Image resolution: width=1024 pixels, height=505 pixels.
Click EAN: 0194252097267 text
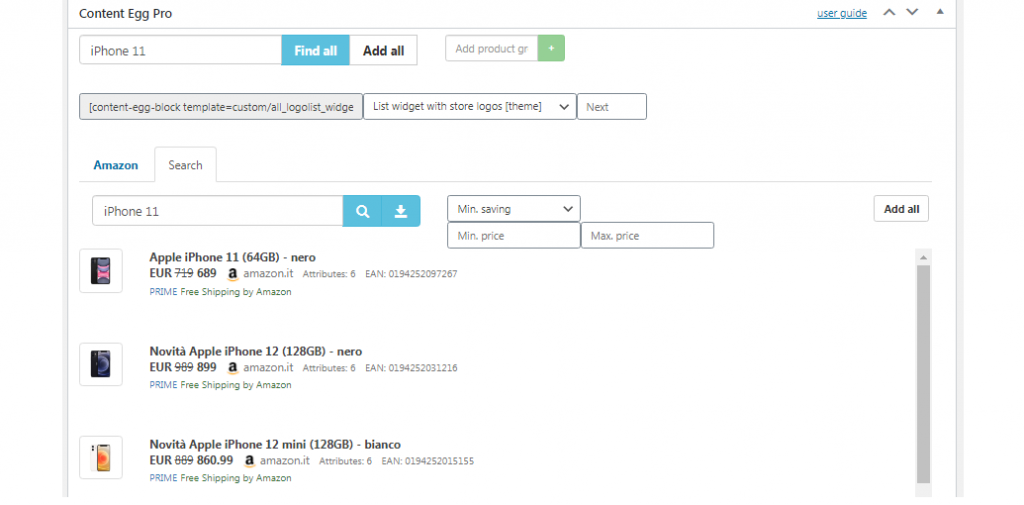point(411,274)
